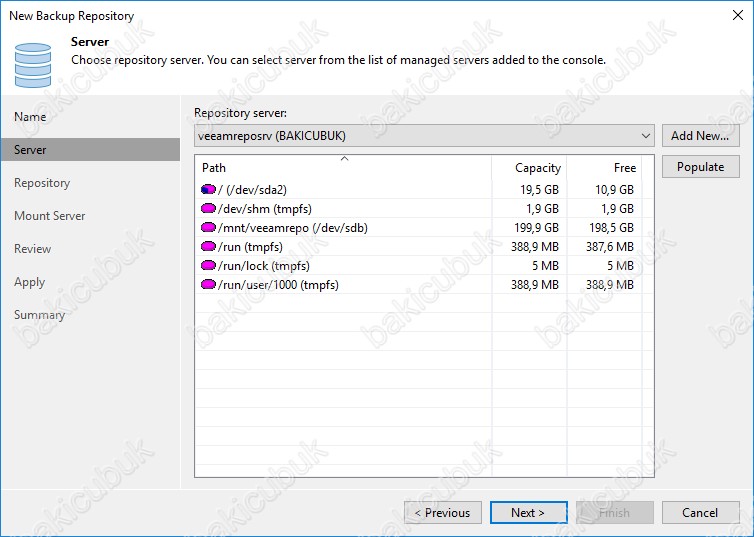Click the 387,6 MB free value

point(610,247)
